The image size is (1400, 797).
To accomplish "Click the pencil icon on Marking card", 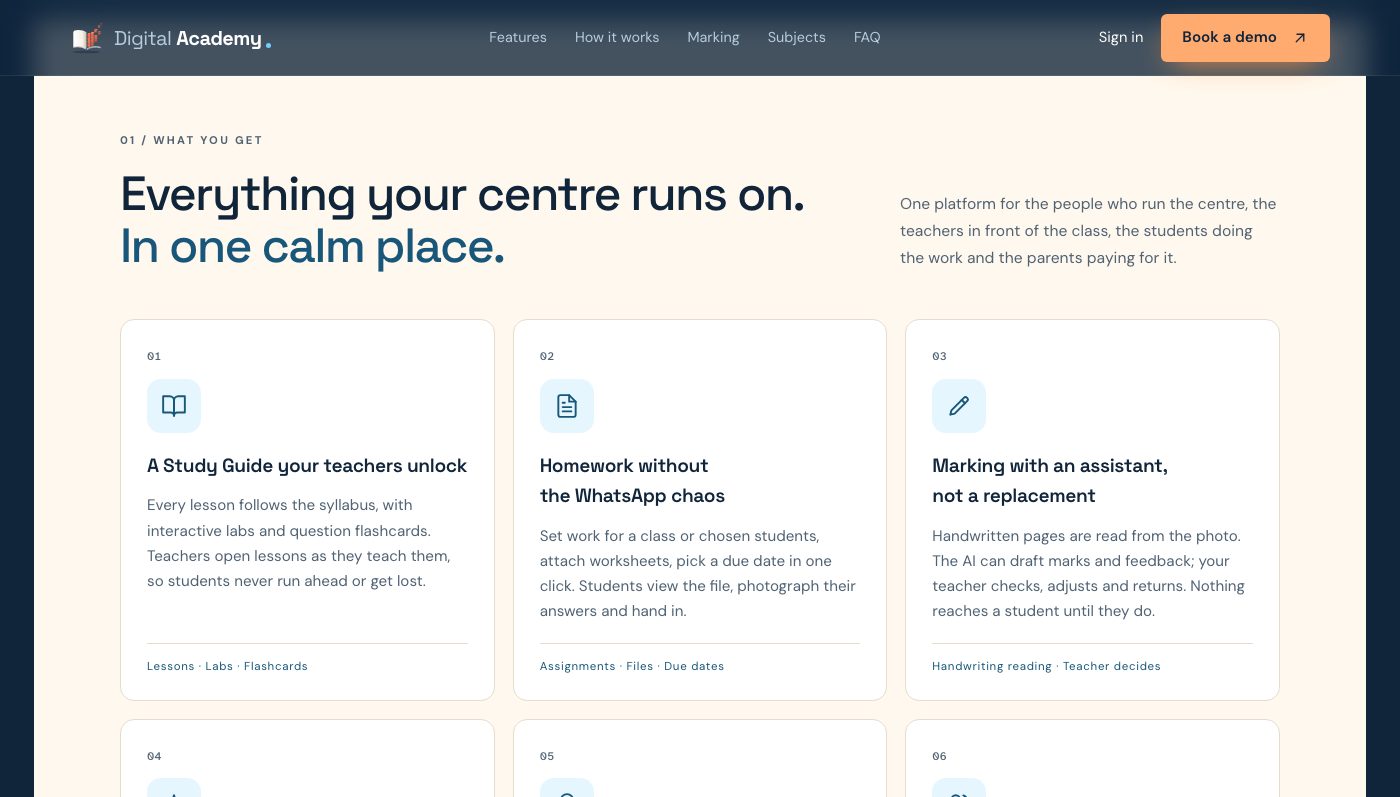I will coord(959,406).
